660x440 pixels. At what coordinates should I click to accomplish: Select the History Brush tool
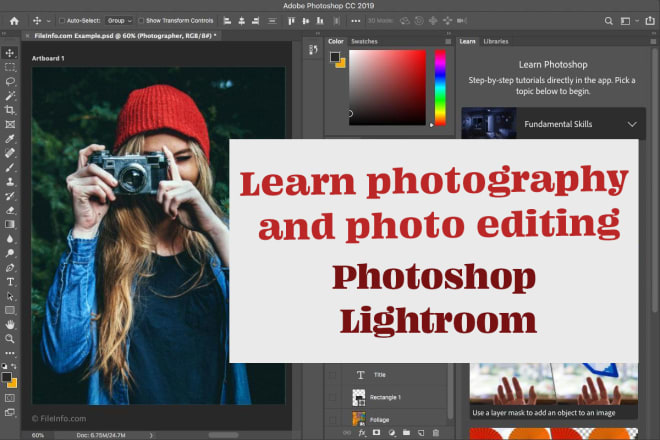[10, 196]
